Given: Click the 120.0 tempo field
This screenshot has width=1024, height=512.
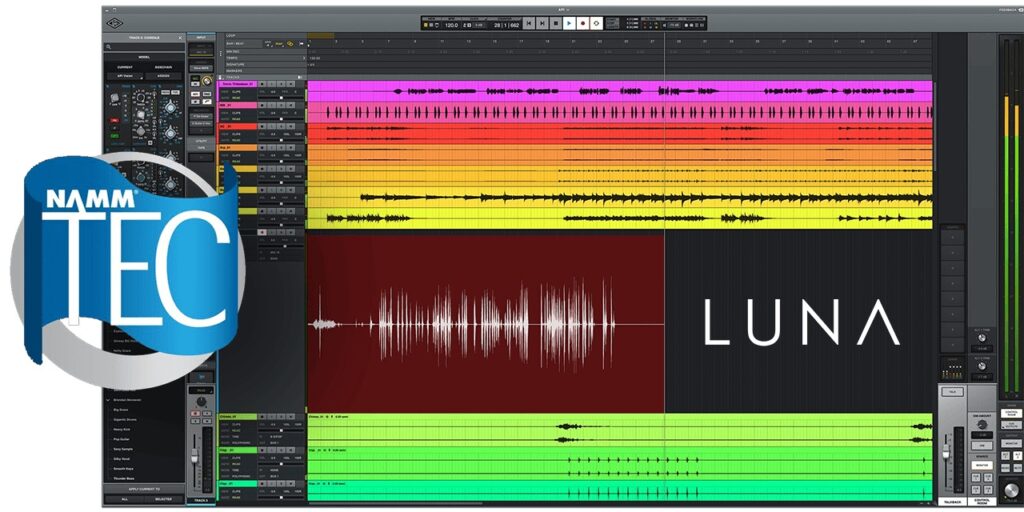Looking at the screenshot, I should click(x=451, y=25).
